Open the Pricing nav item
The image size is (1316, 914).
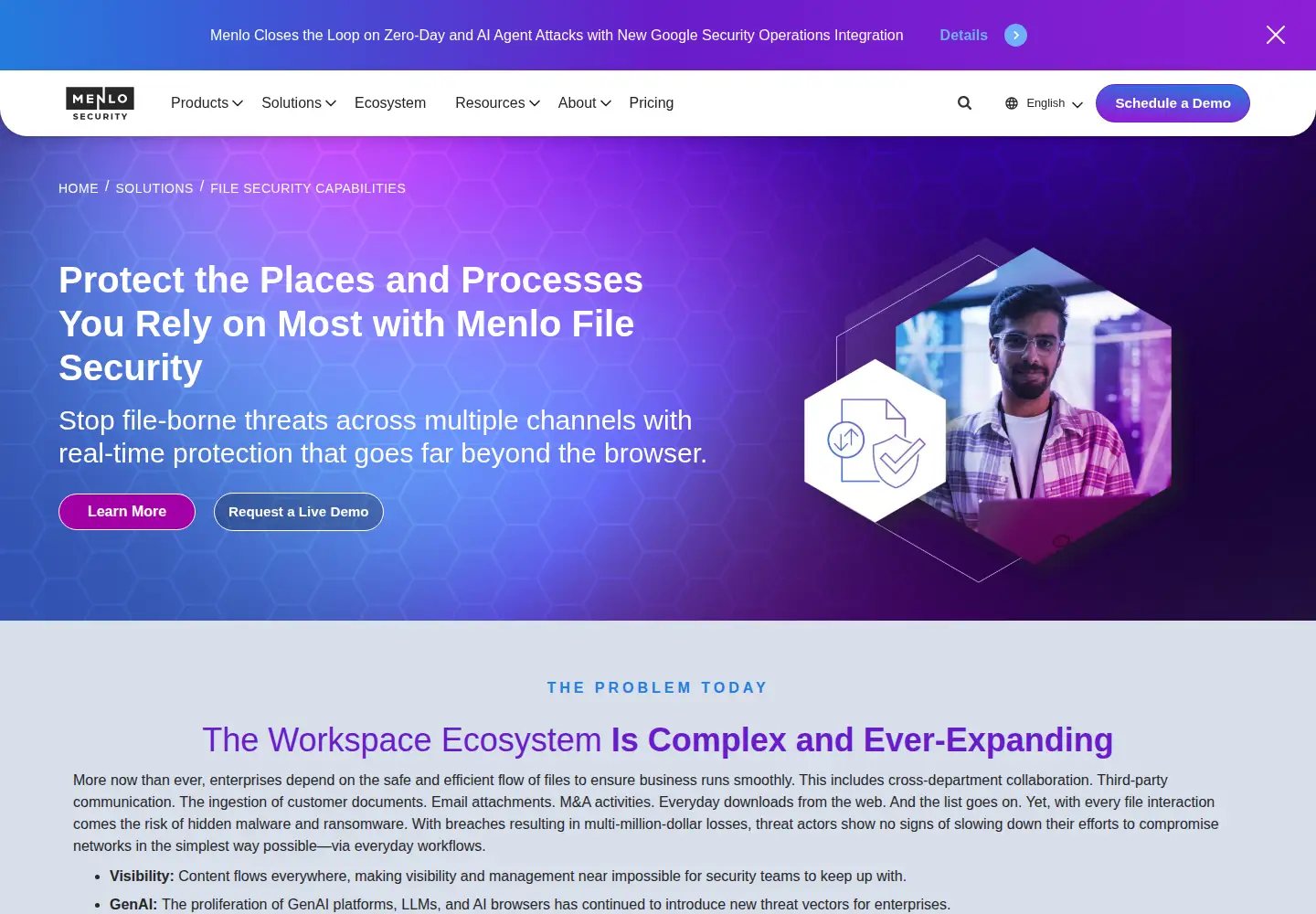(x=652, y=103)
